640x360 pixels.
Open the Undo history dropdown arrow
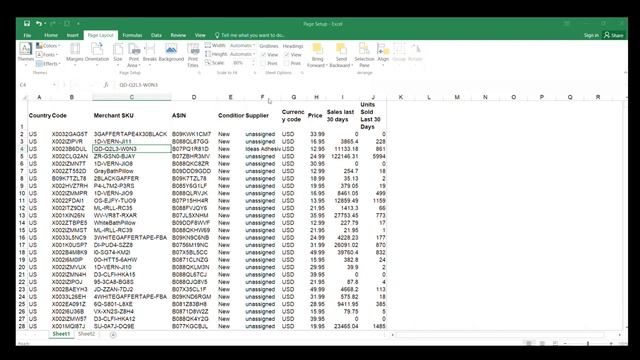[45, 24]
